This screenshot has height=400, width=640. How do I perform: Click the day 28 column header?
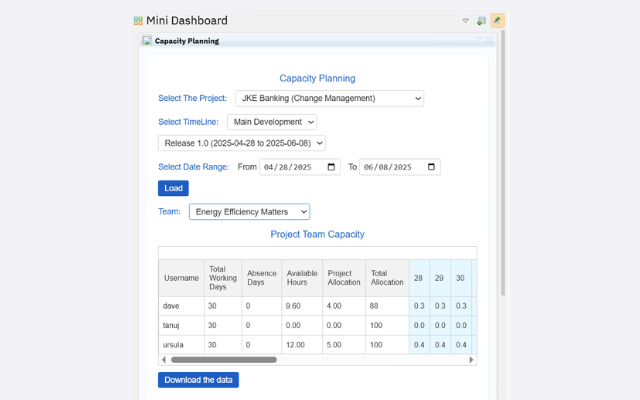418,278
